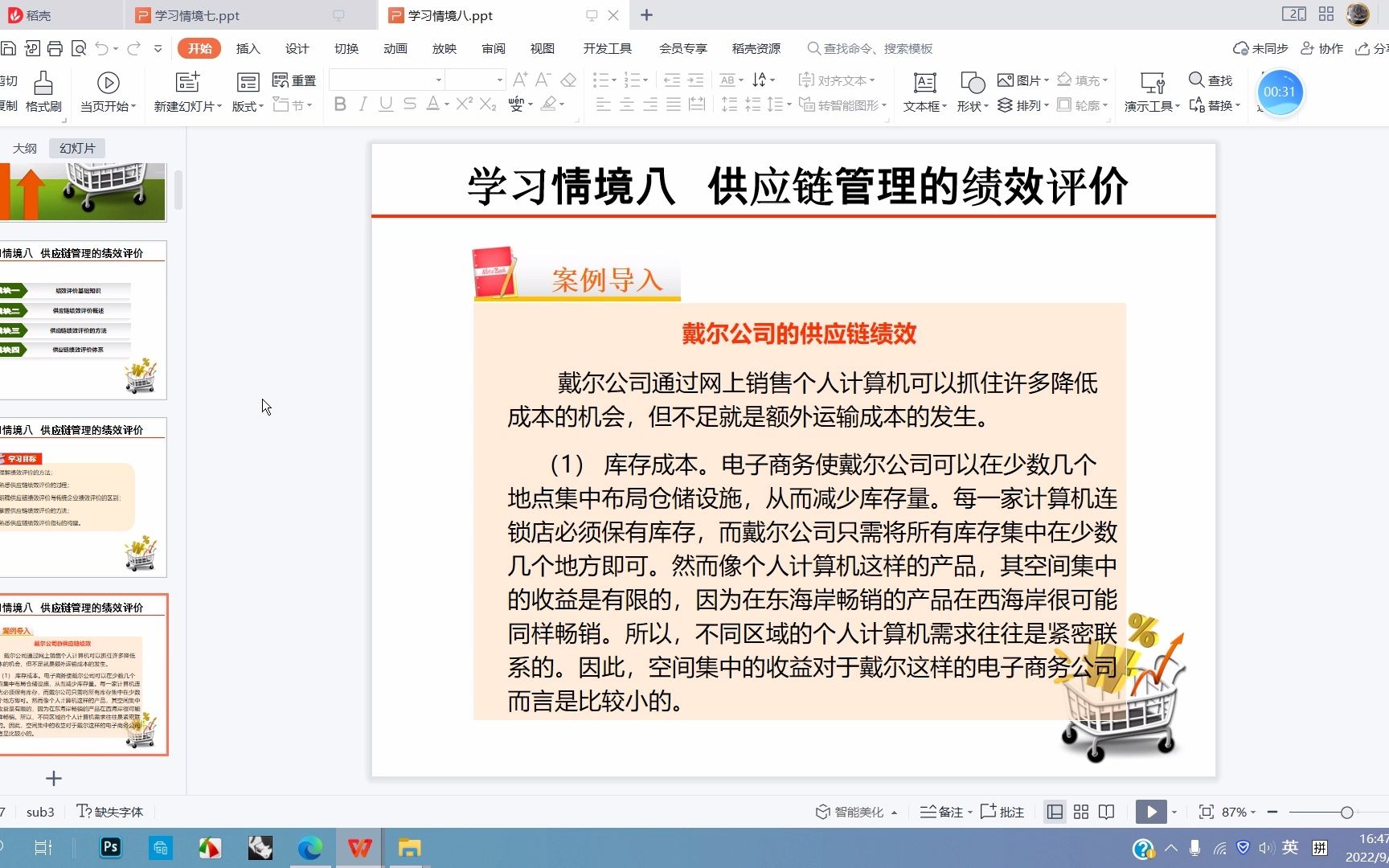Switch to Normal view in status bar
This screenshot has height=868, width=1389.
click(x=1055, y=812)
